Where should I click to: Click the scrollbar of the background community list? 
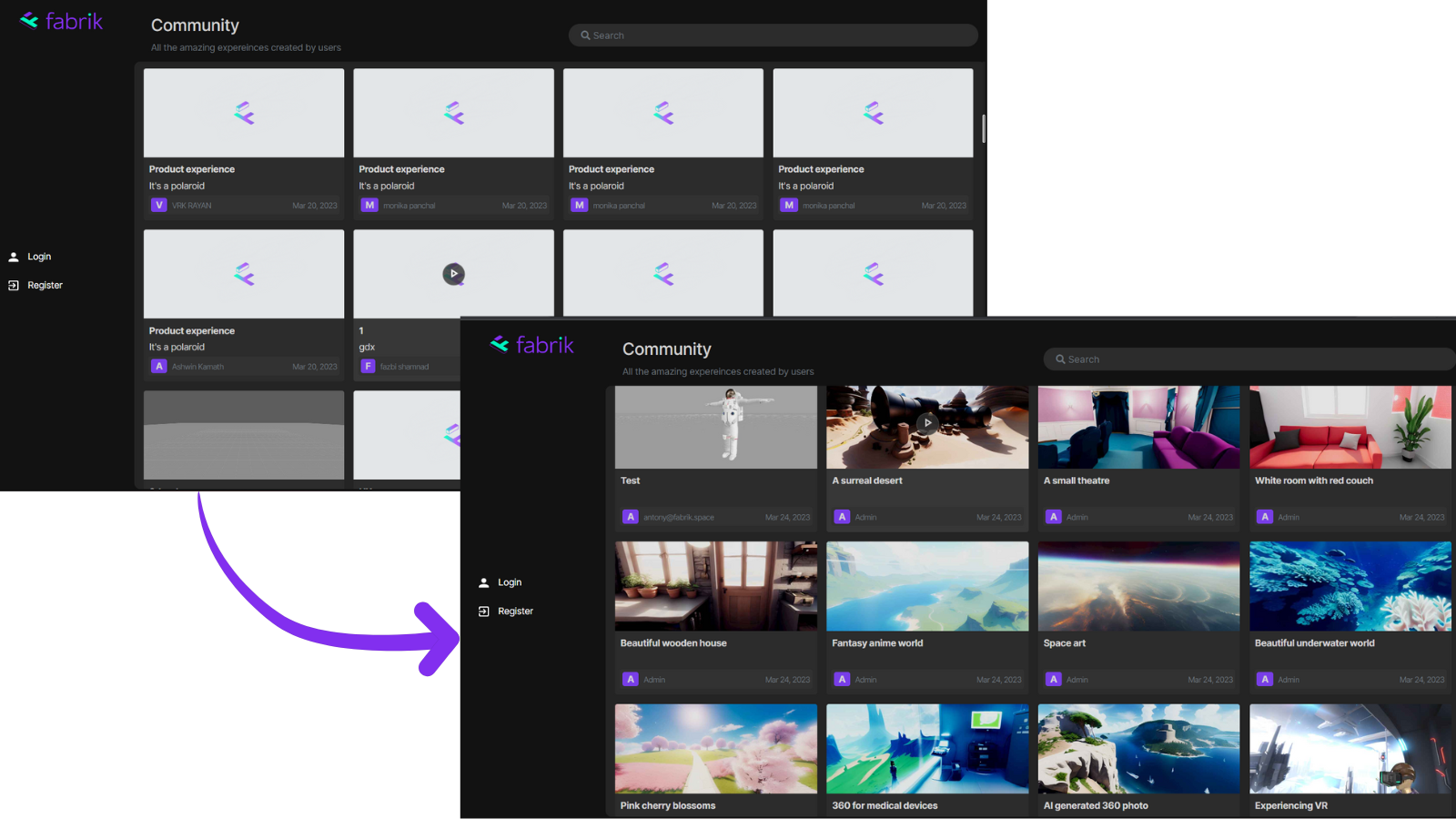point(983,128)
